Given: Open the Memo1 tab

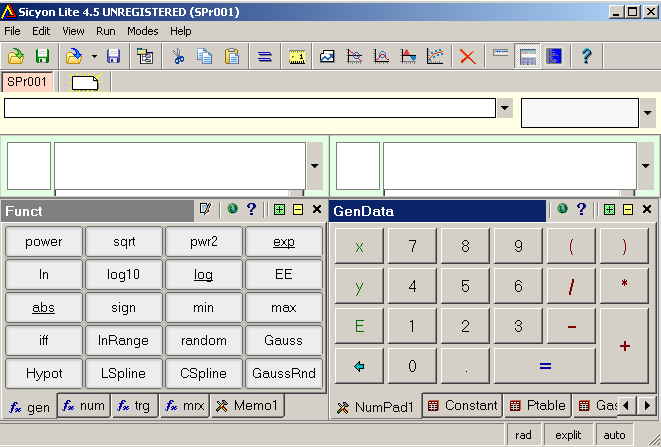Looking at the screenshot, I should click(247, 406).
